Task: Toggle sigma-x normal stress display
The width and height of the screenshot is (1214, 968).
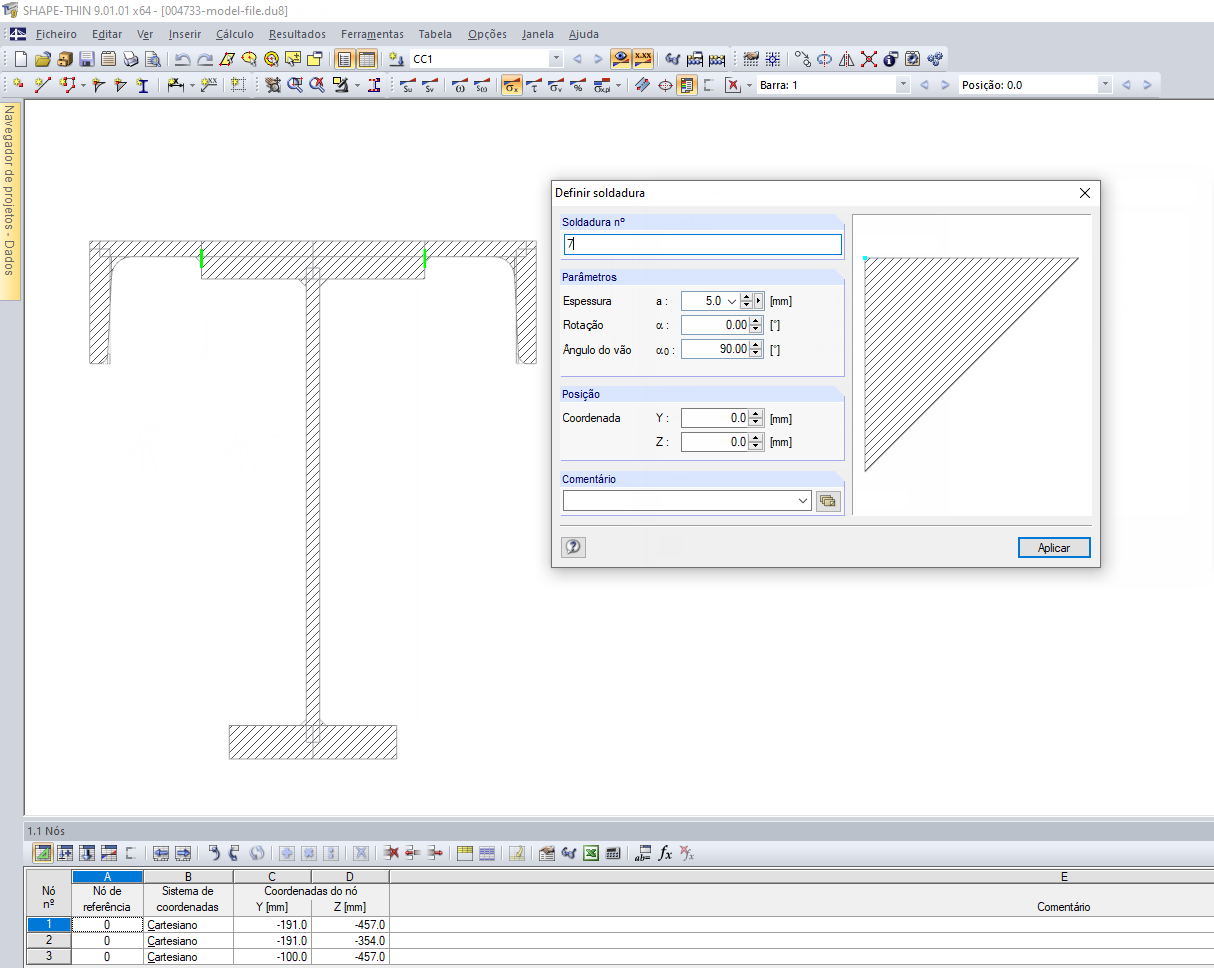Action: (511, 85)
